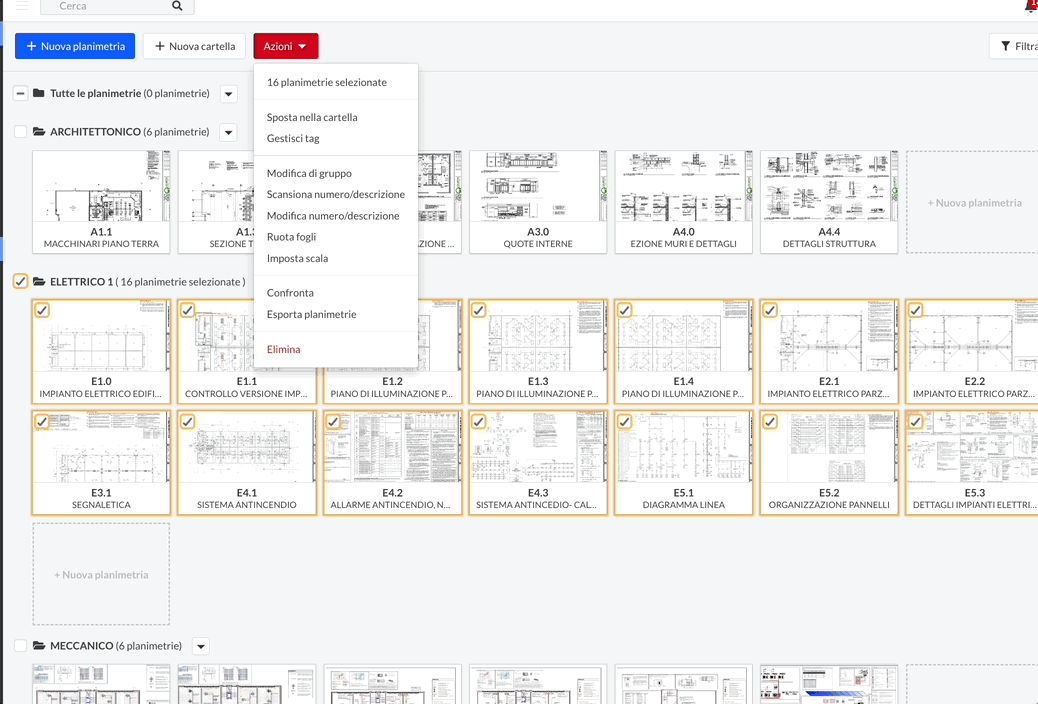Click the ARCHITETTONICO folder title

(x=95, y=132)
